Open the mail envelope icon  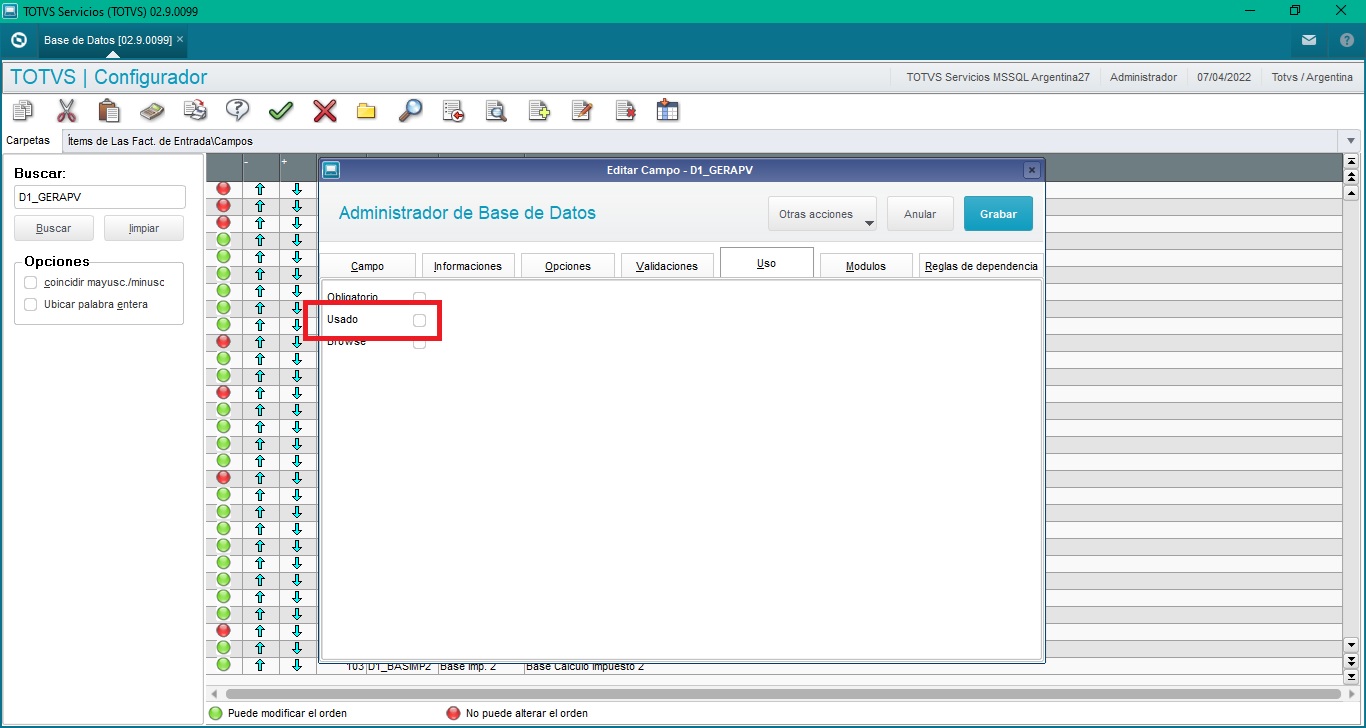[1309, 40]
